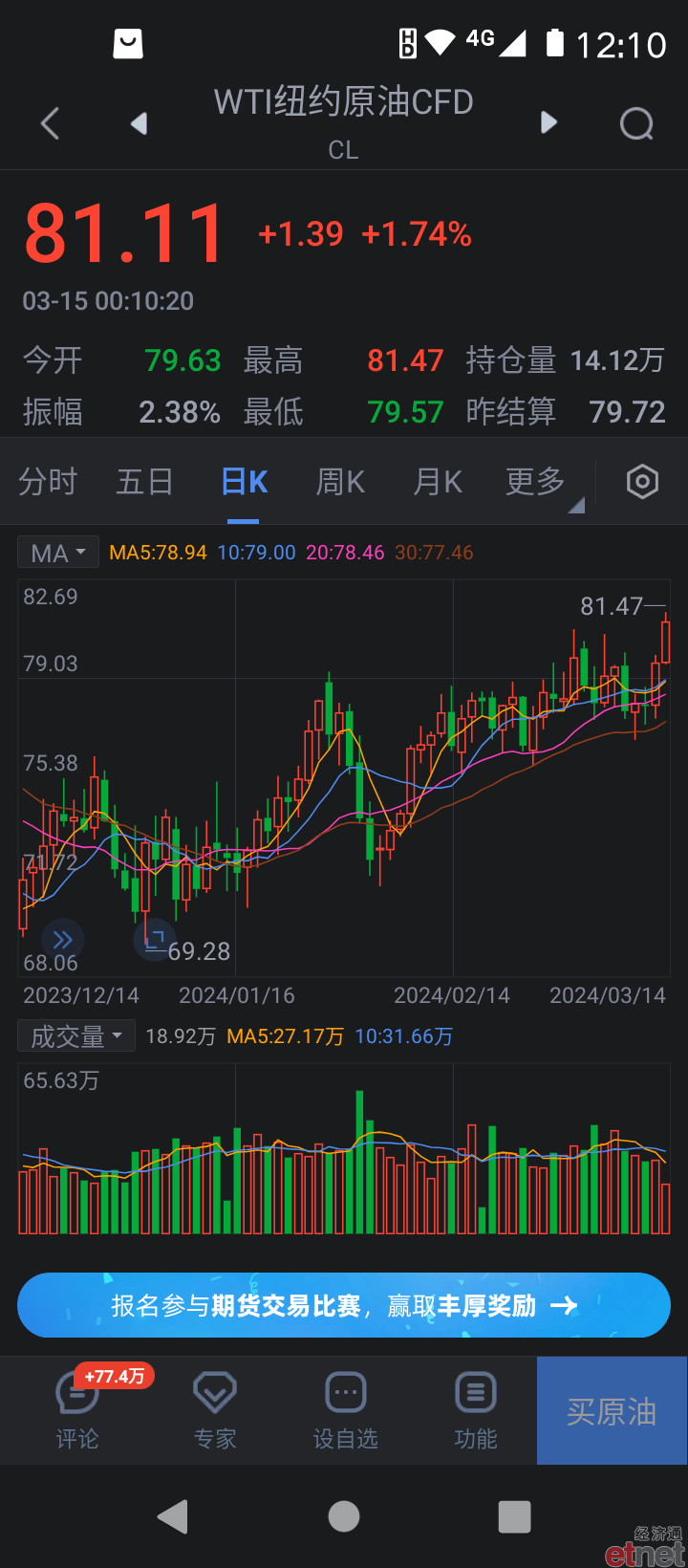Open the 成交量 volume indicator dropdown
Viewport: 688px width, 1568px height.
76,1036
